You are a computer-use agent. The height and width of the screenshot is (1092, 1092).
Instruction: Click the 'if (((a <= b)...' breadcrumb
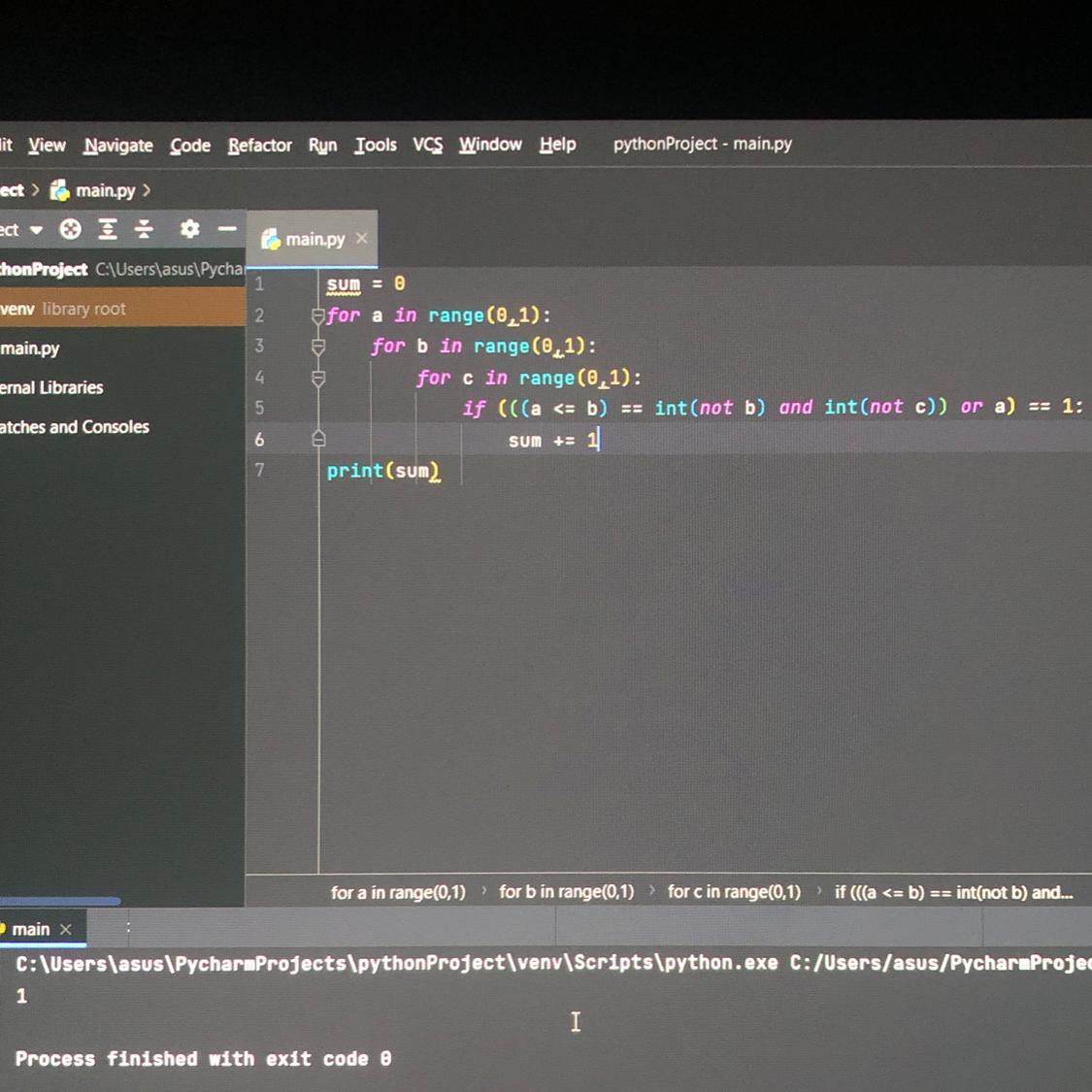coord(953,892)
